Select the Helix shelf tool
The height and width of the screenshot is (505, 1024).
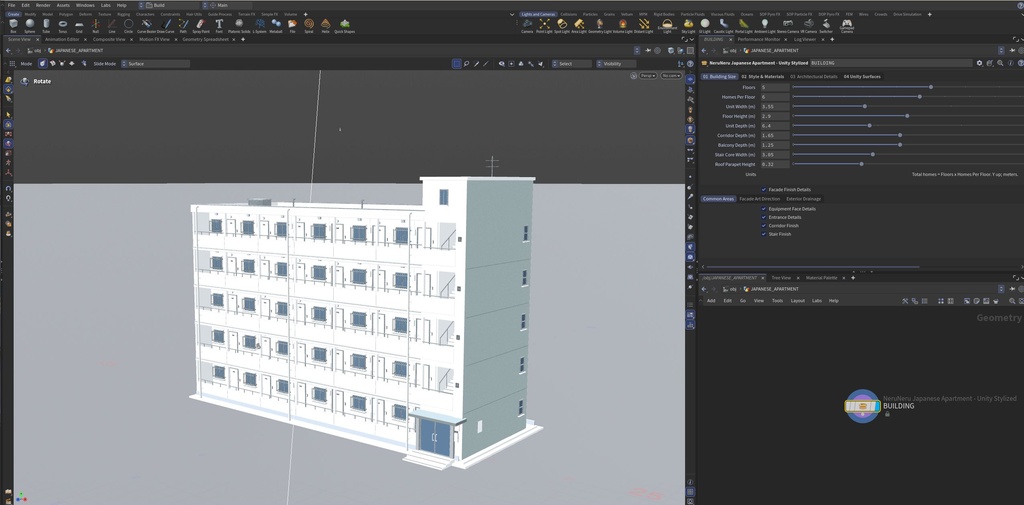[x=325, y=25]
